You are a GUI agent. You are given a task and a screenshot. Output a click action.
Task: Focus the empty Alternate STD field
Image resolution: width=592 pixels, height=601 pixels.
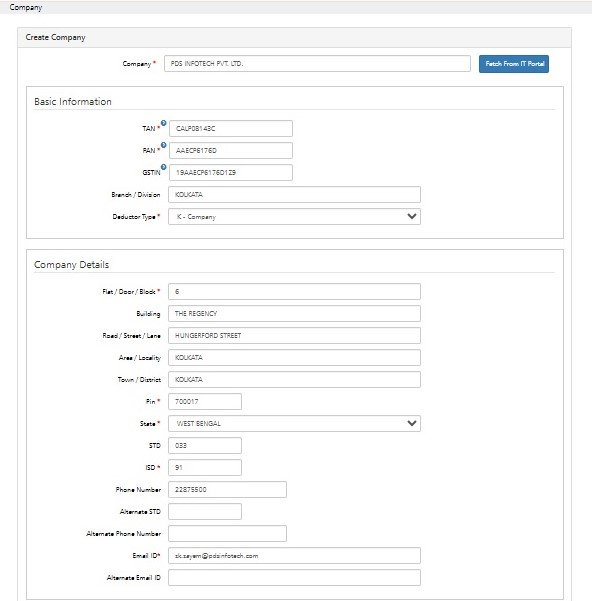click(205, 512)
